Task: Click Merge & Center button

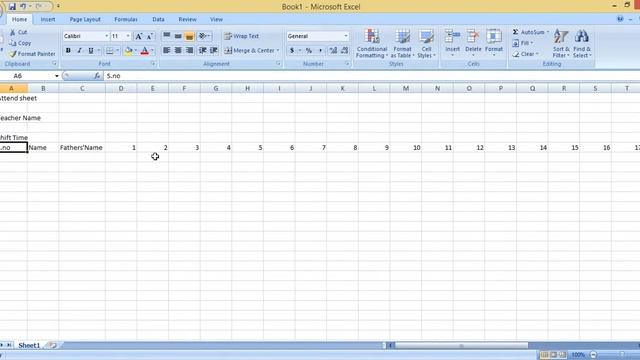Action: [x=249, y=51]
